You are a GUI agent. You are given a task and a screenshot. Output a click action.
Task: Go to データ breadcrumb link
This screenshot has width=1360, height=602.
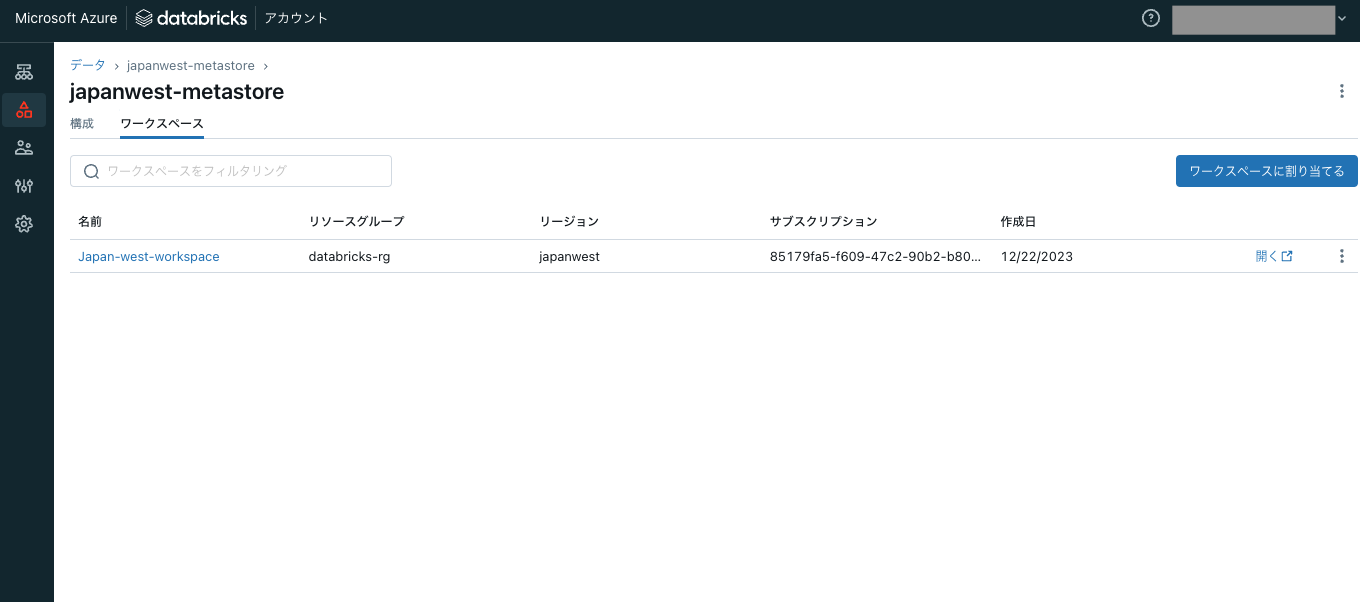click(87, 65)
